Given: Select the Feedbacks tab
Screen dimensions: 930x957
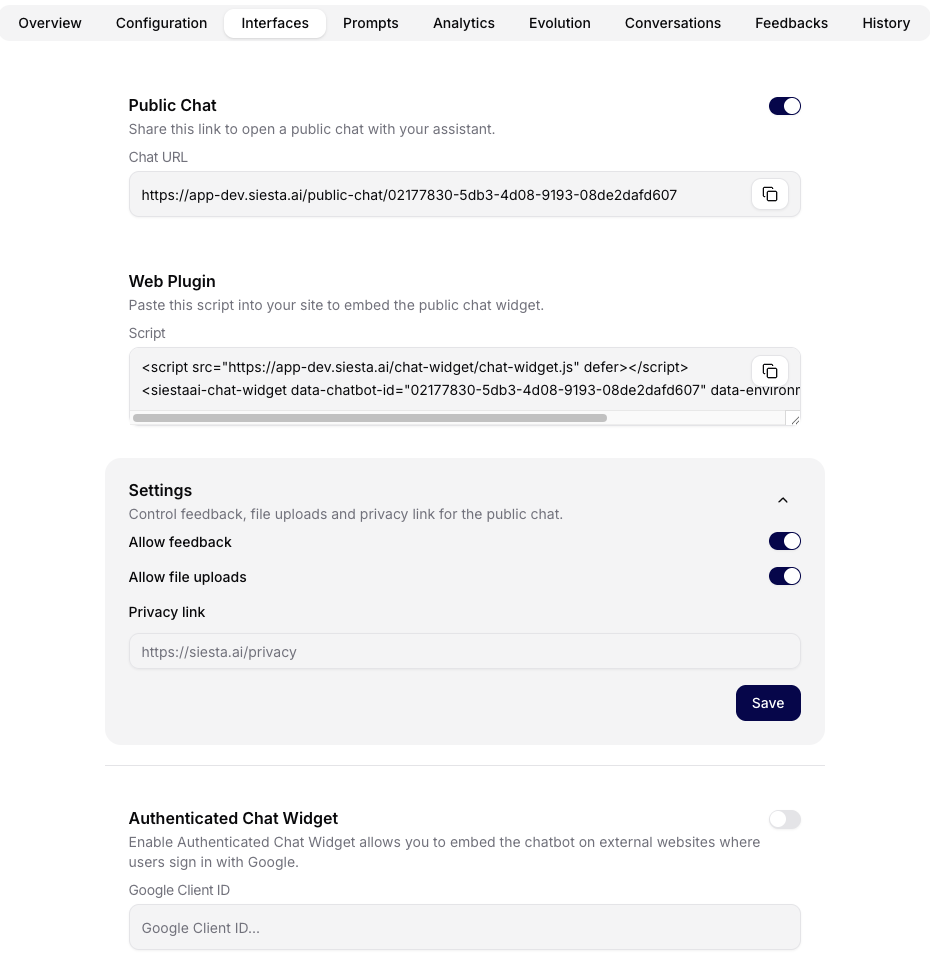Looking at the screenshot, I should (791, 22).
